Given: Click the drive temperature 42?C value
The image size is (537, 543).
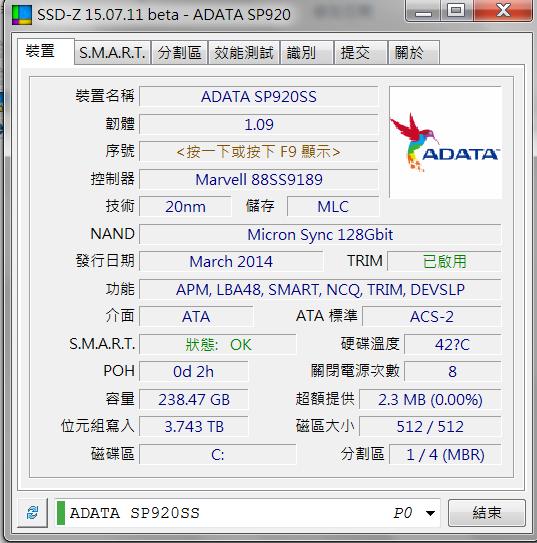Looking at the screenshot, I should click(x=452, y=344).
